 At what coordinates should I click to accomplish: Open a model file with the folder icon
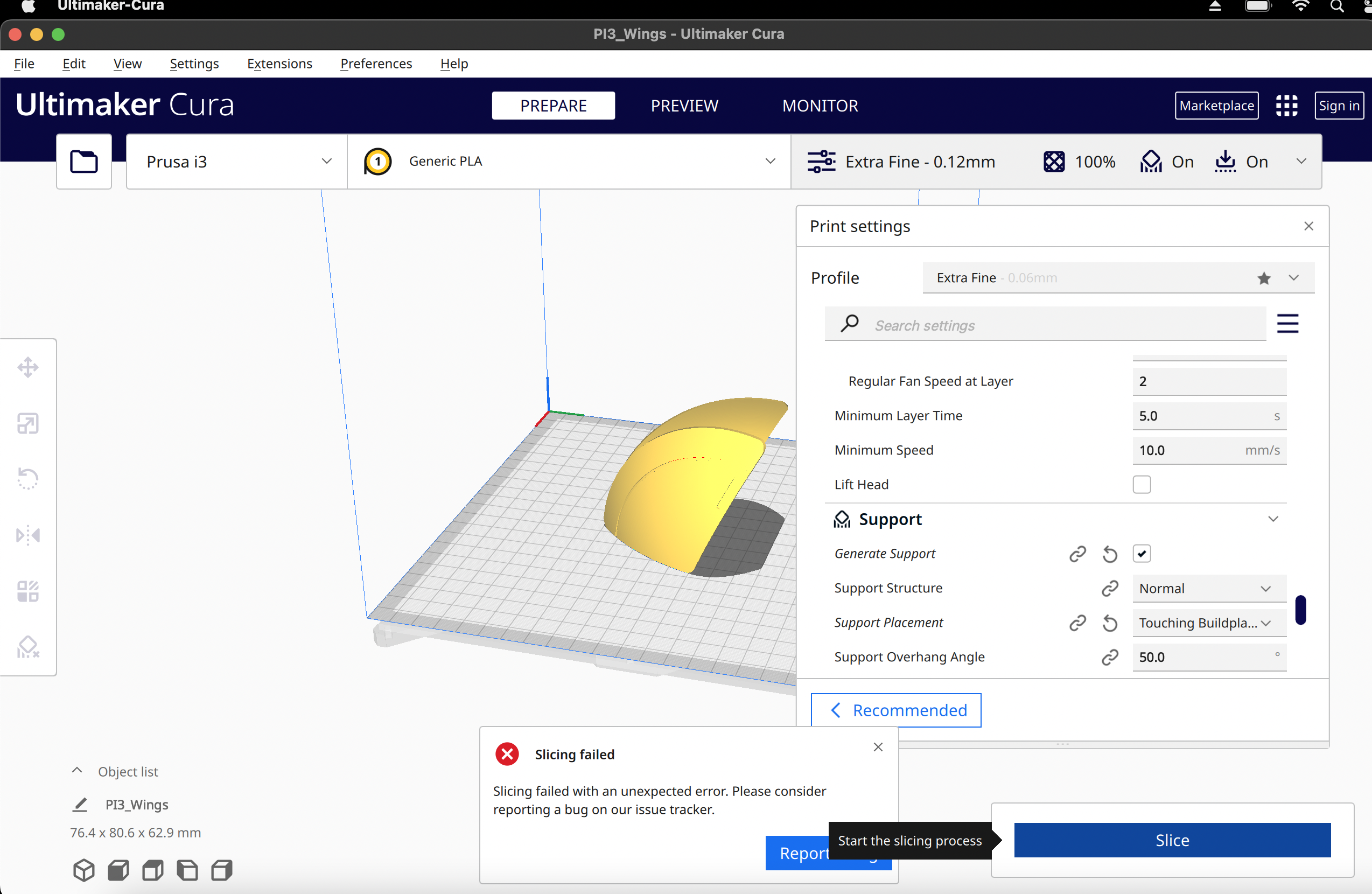click(83, 162)
